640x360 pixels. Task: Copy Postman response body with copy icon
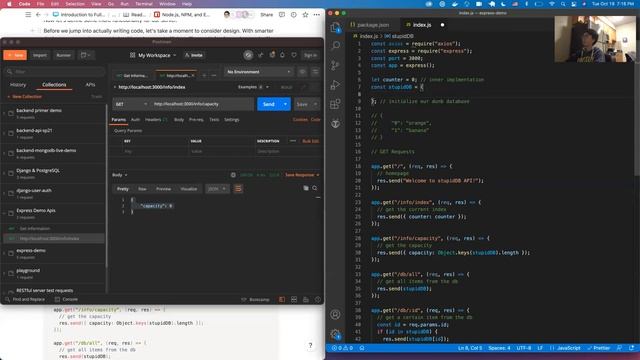[306, 188]
